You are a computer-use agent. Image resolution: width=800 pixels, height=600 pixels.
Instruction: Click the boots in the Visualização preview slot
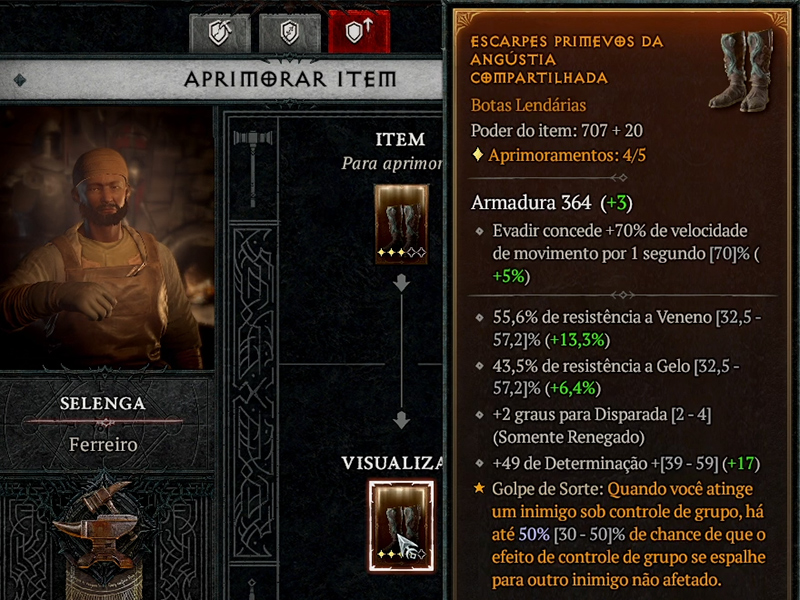pos(402,526)
